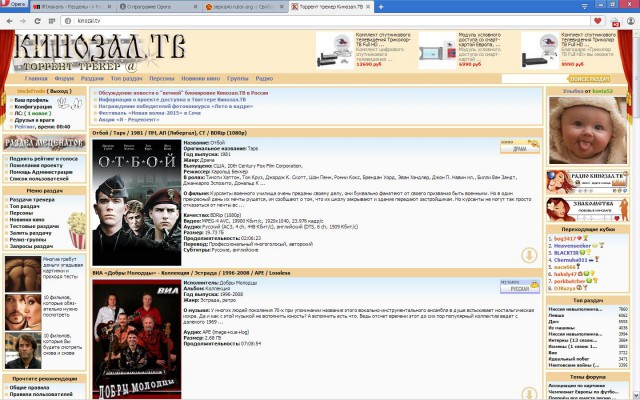Open Группы in site navigation
The image size is (640, 400).
pos(238,78)
